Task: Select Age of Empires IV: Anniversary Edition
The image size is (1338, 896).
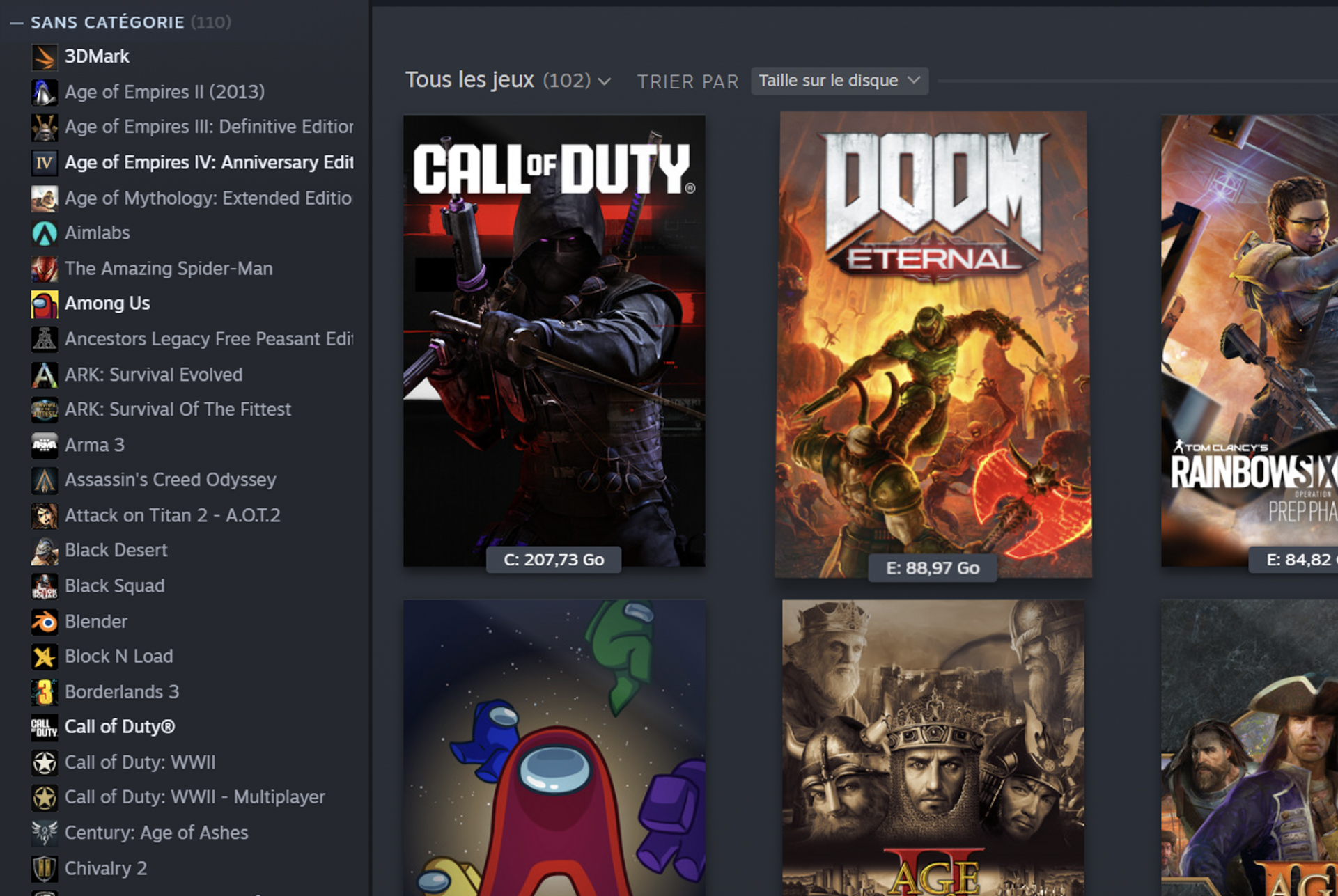Action: [209, 162]
